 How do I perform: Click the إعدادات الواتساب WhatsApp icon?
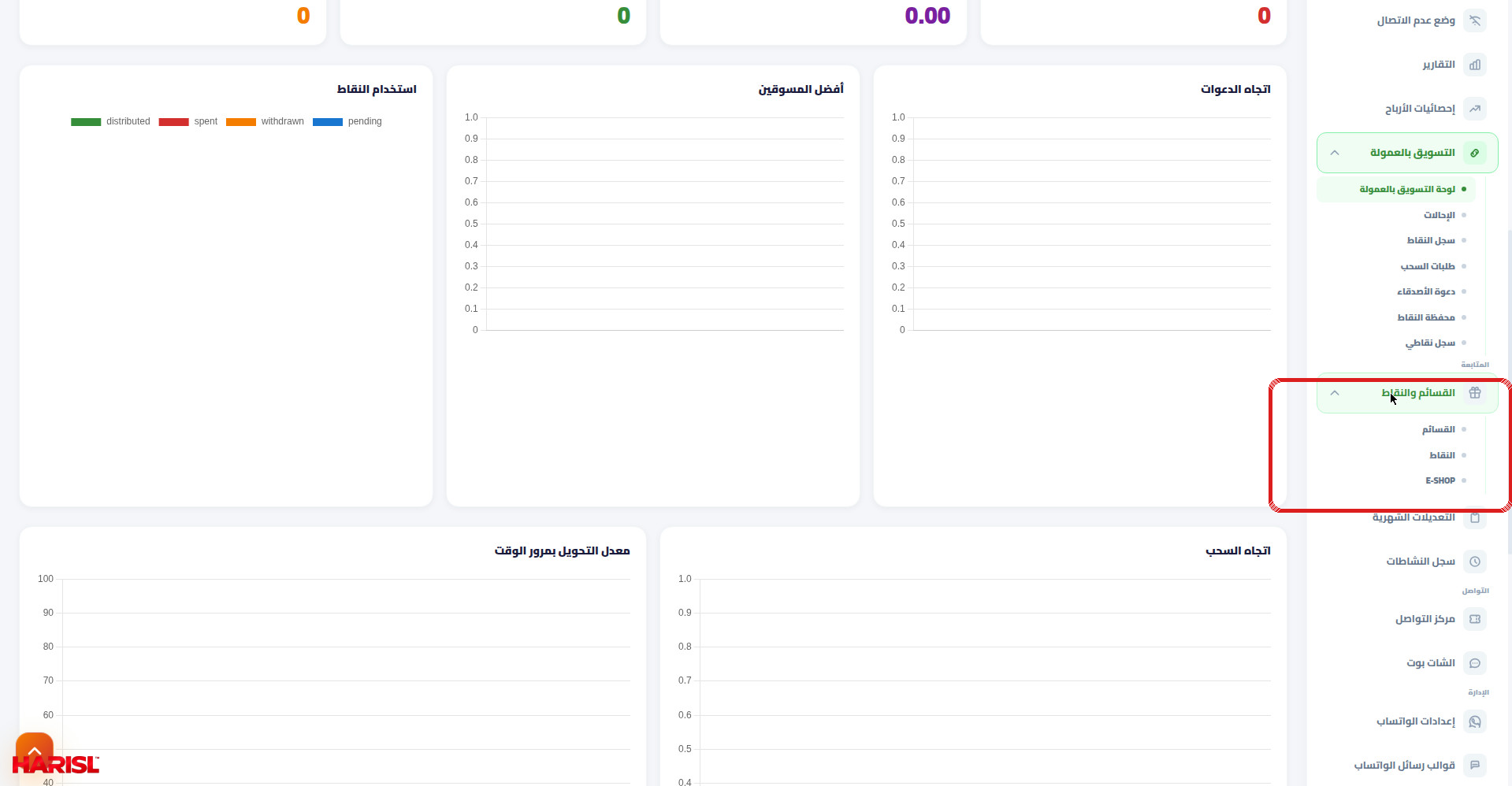[x=1475, y=721]
